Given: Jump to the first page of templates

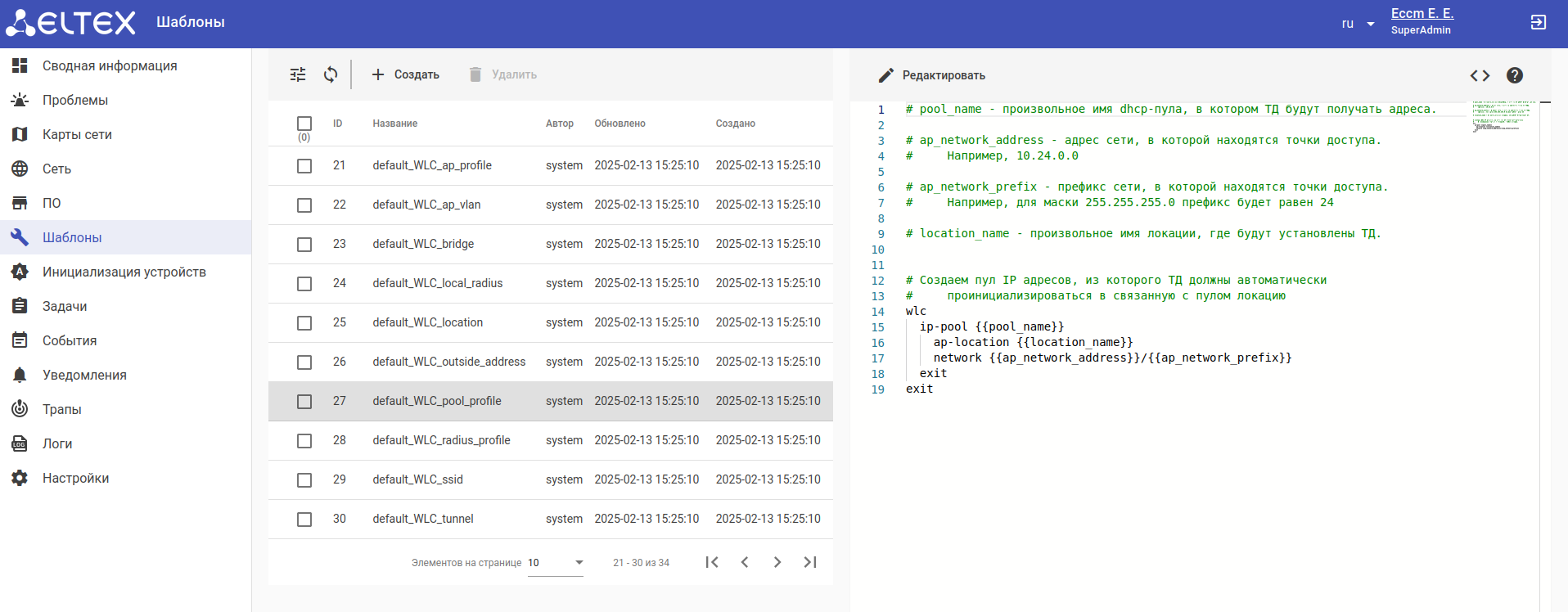Looking at the screenshot, I should tap(712, 562).
